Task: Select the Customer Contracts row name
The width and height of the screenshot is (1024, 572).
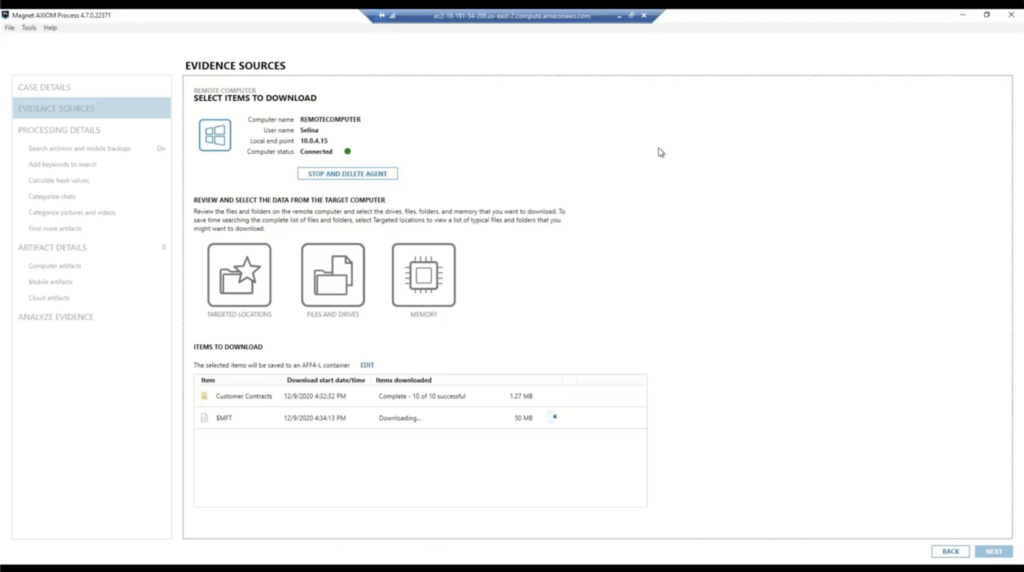Action: pos(244,396)
